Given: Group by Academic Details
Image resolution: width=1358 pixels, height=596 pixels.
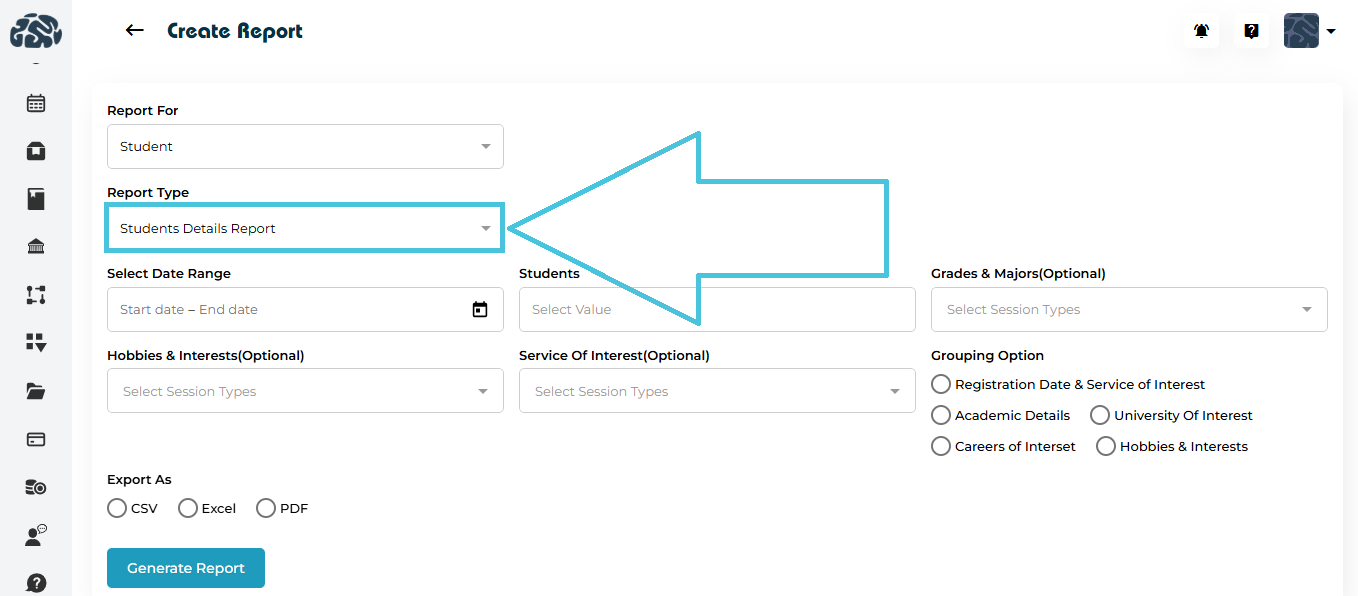Looking at the screenshot, I should click(x=941, y=415).
